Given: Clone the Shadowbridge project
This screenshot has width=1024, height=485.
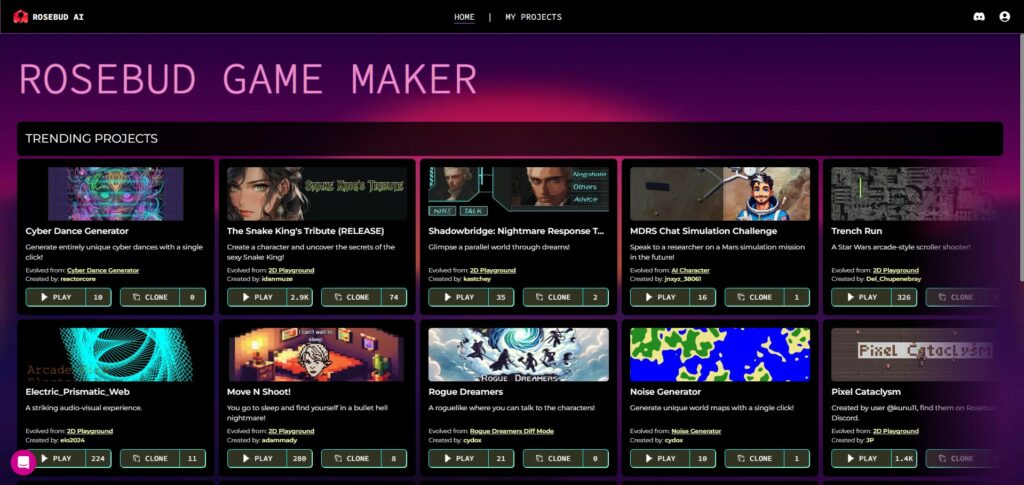Looking at the screenshot, I should (552, 297).
